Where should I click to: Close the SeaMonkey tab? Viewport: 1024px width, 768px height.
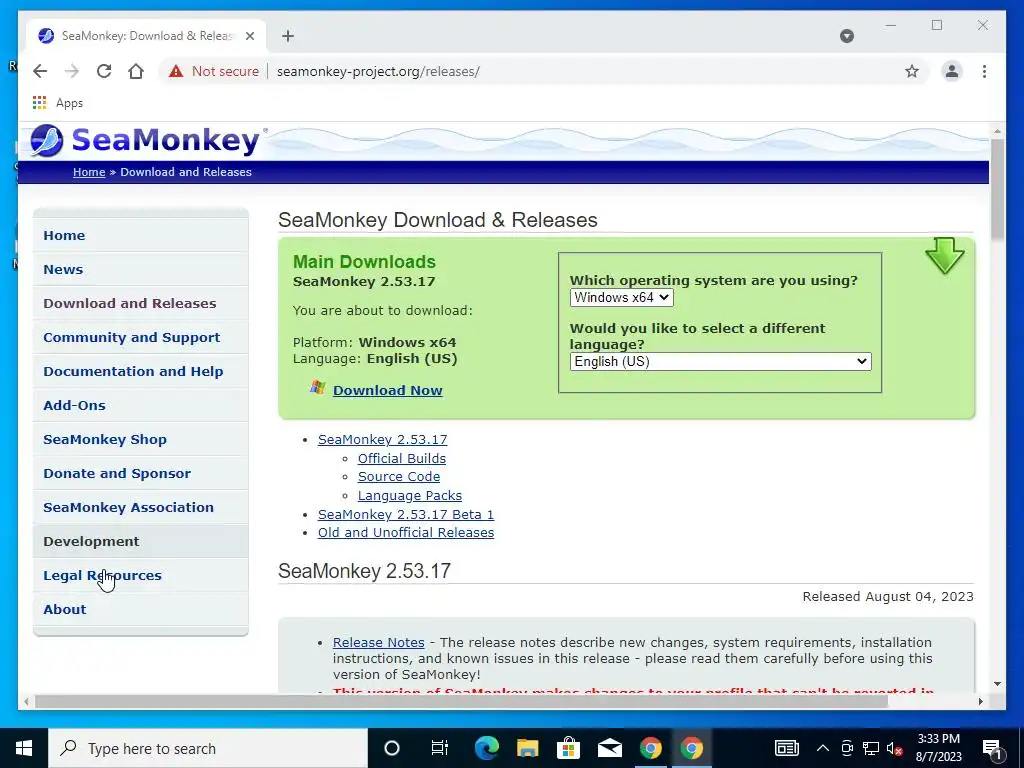(249, 36)
